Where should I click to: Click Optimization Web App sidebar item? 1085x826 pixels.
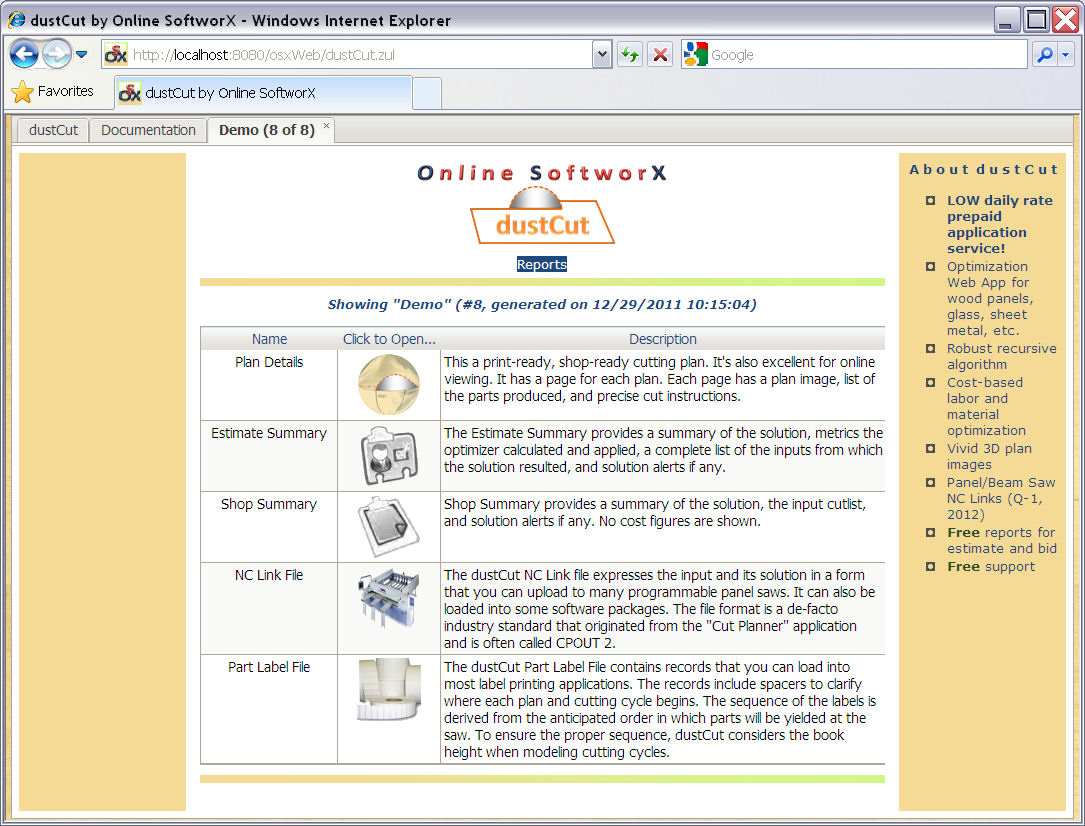[x=990, y=298]
